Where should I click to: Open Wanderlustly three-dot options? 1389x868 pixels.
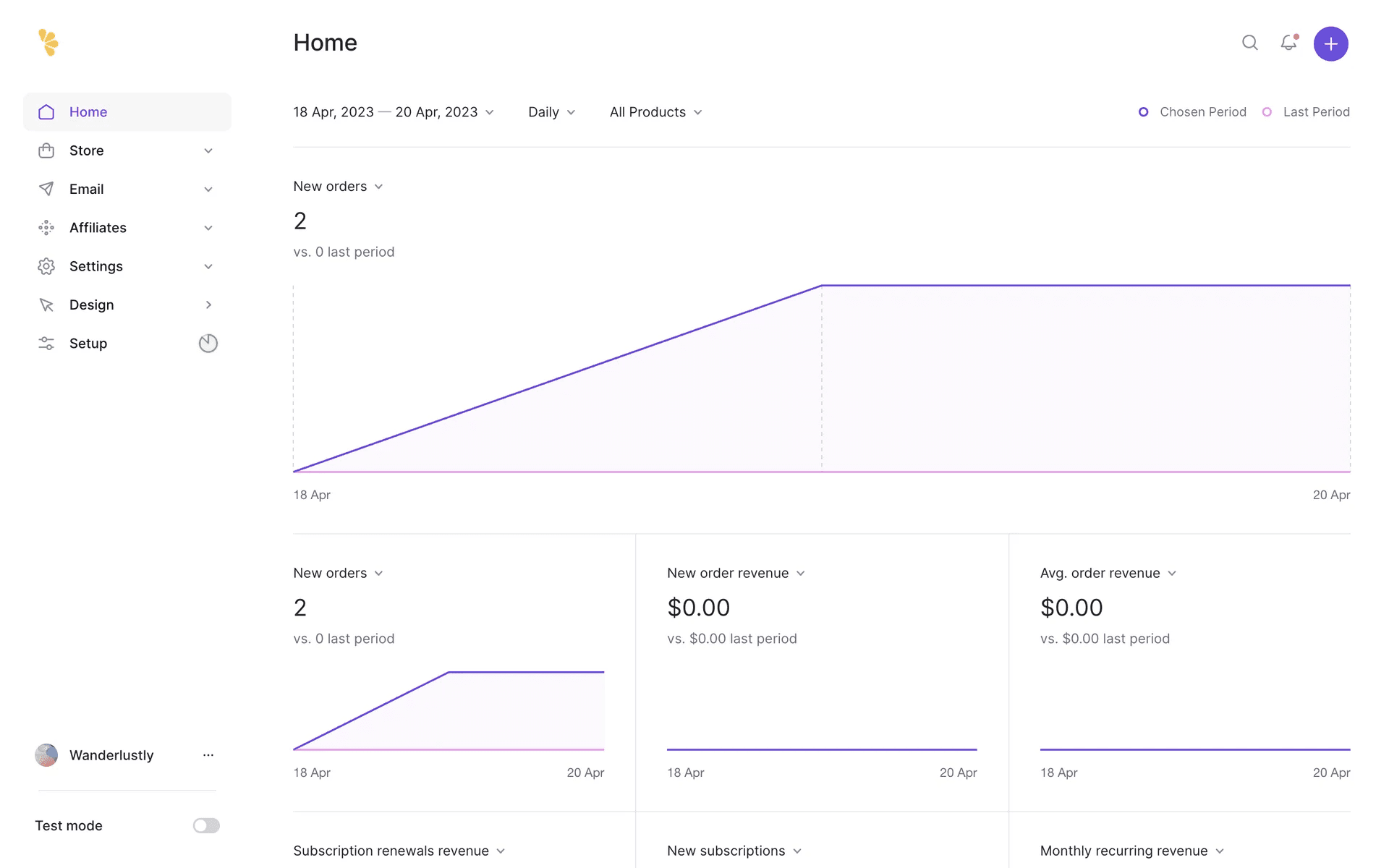208,755
